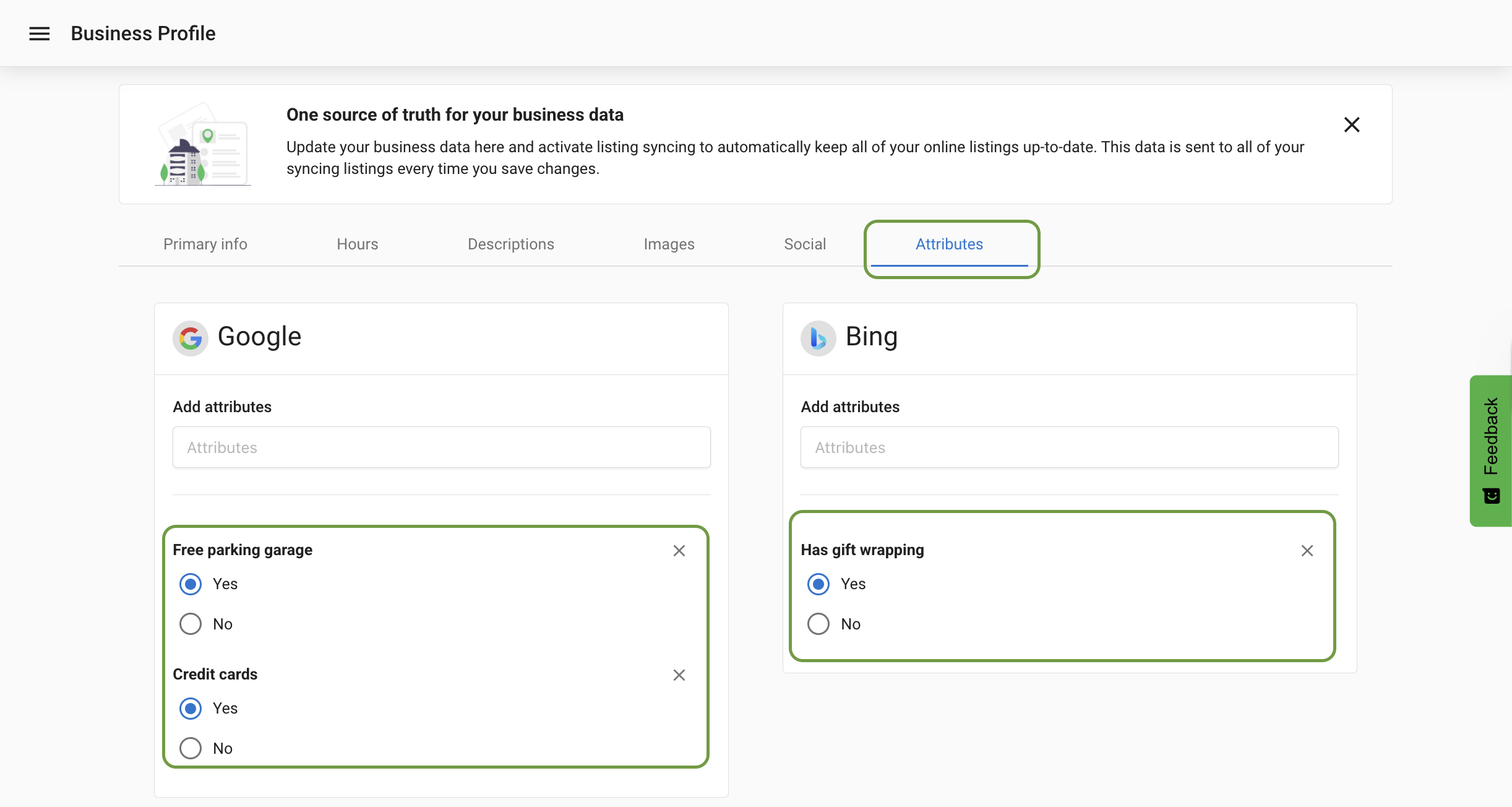Remove the Has gift wrapping attribute

(x=1307, y=550)
